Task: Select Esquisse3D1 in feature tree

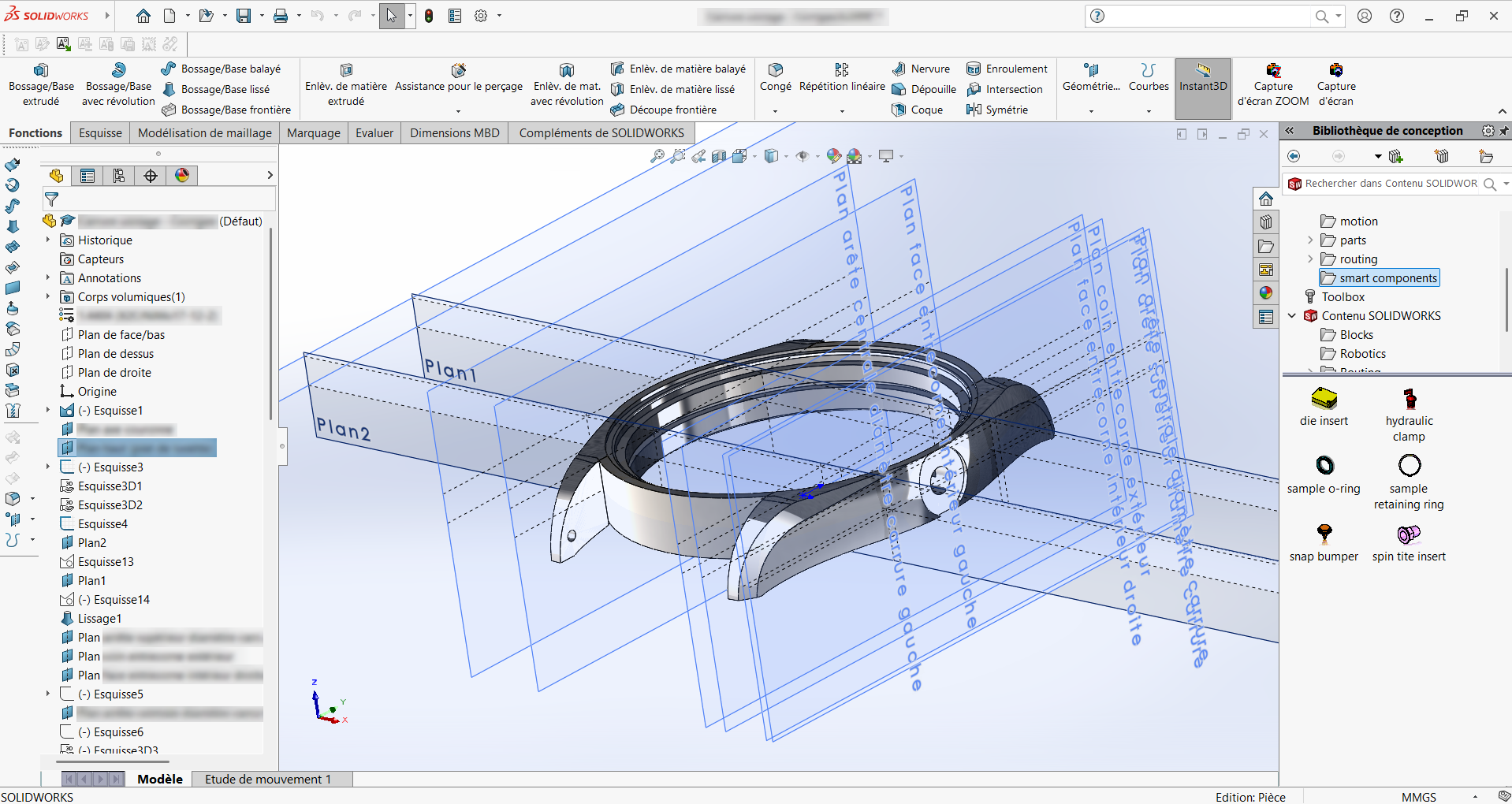Action: (110, 486)
